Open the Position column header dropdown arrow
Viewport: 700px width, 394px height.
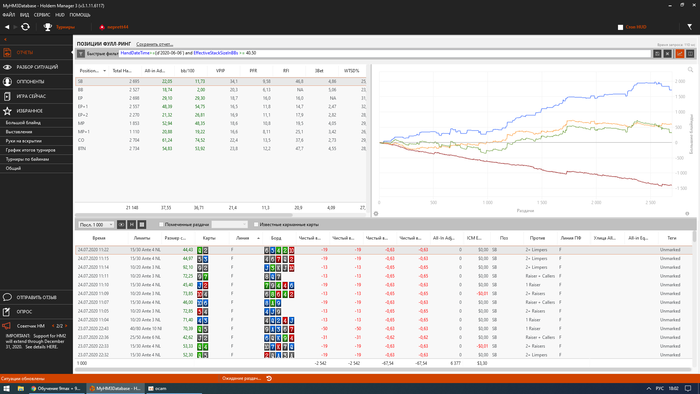pyautogui.click(x=104, y=71)
